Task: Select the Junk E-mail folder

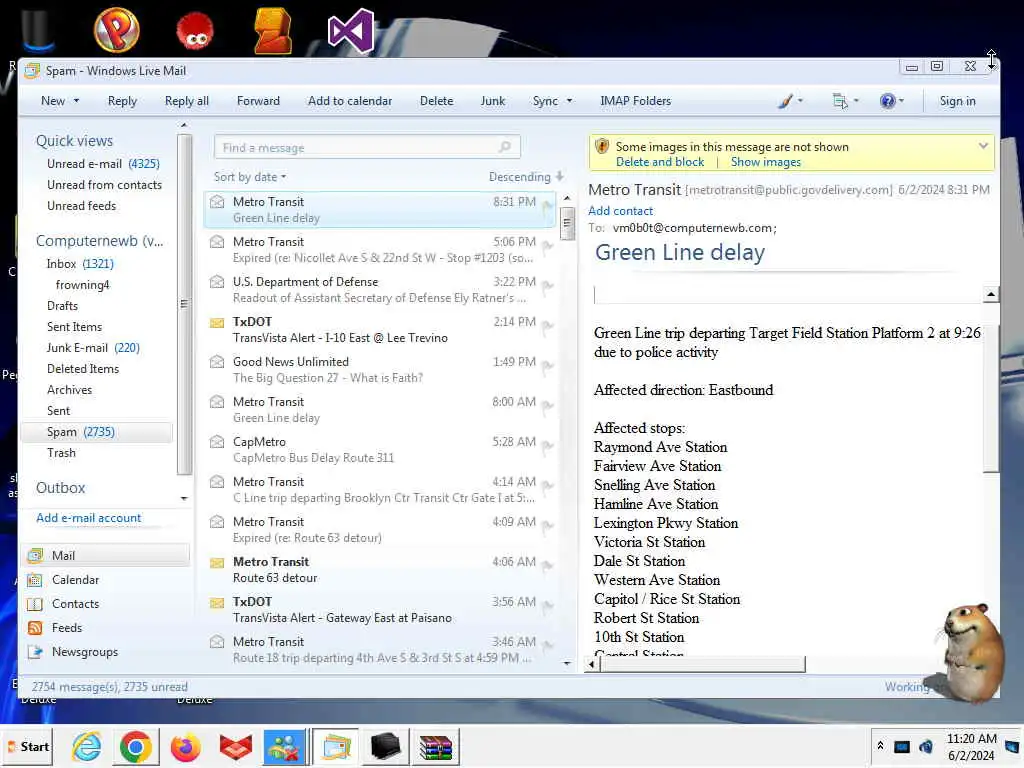Action: click(93, 348)
